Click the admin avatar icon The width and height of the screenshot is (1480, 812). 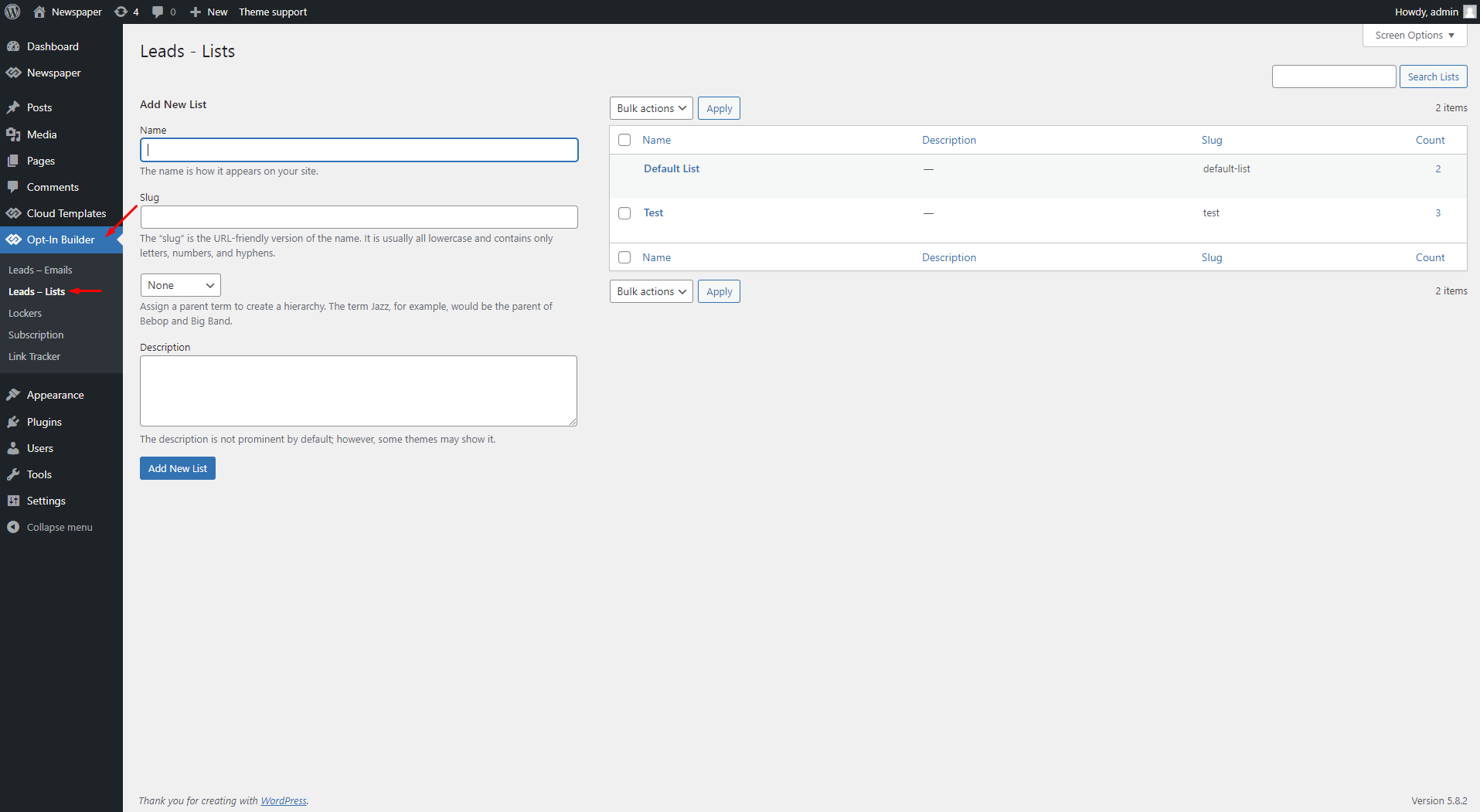1470,12
